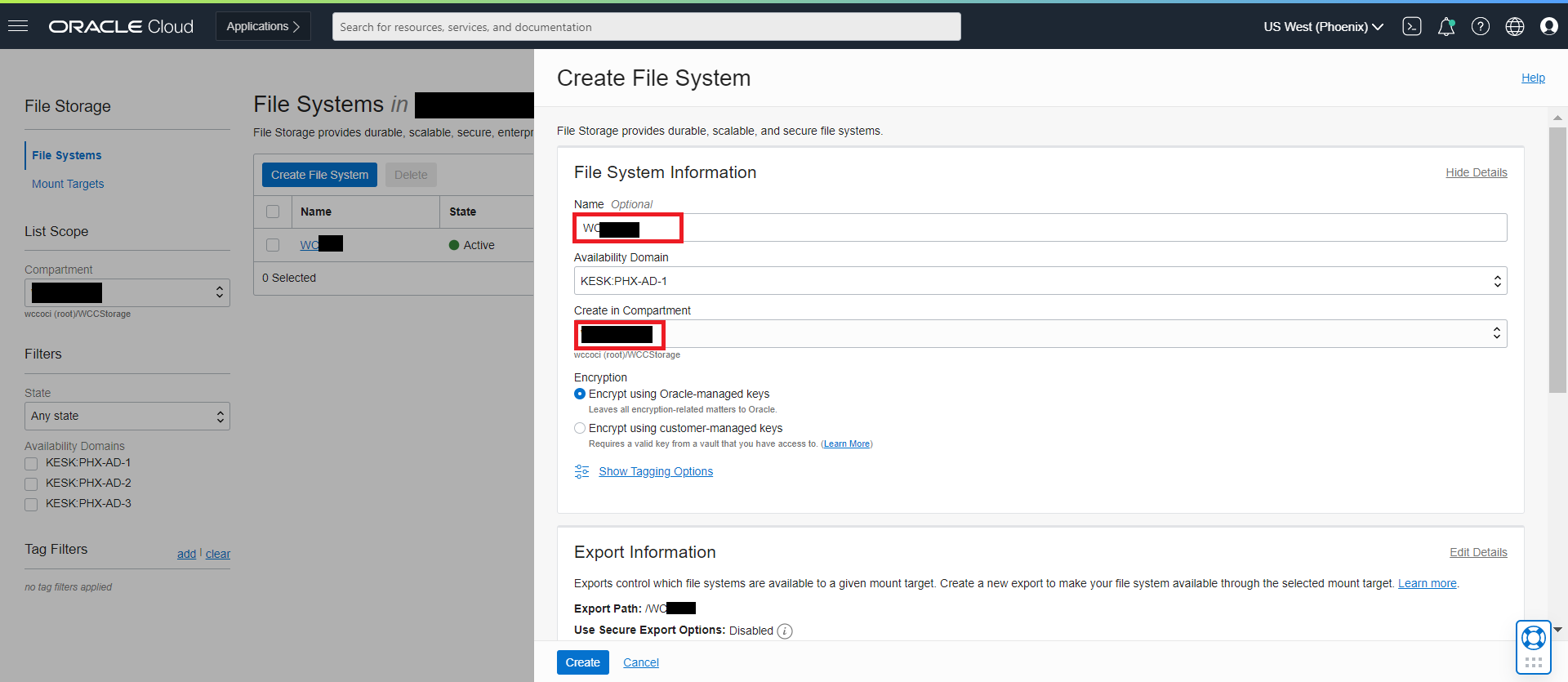The height and width of the screenshot is (682, 1568).
Task: Click the 'no tag filters applied' text
Action: 69,586
